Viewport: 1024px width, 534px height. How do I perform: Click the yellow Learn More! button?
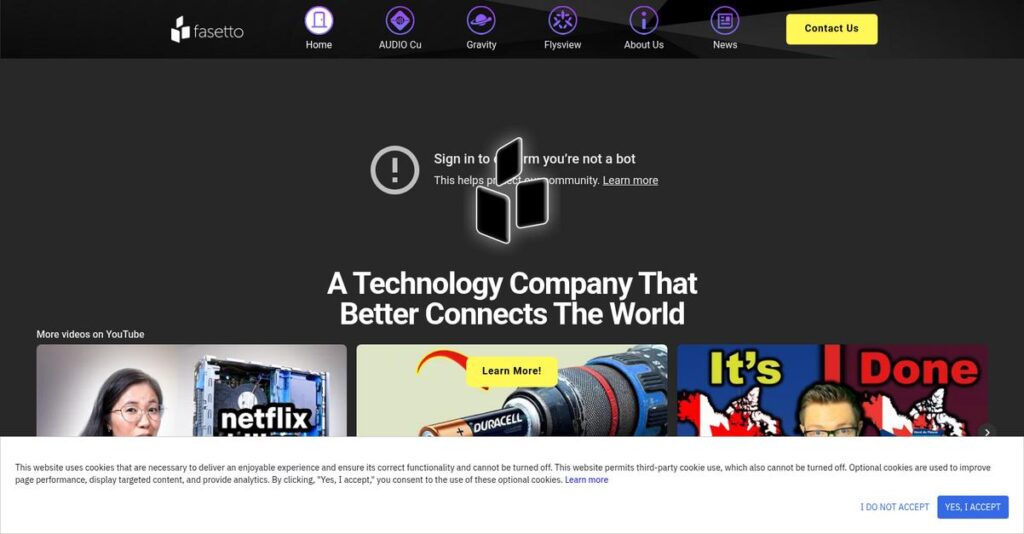pos(511,371)
